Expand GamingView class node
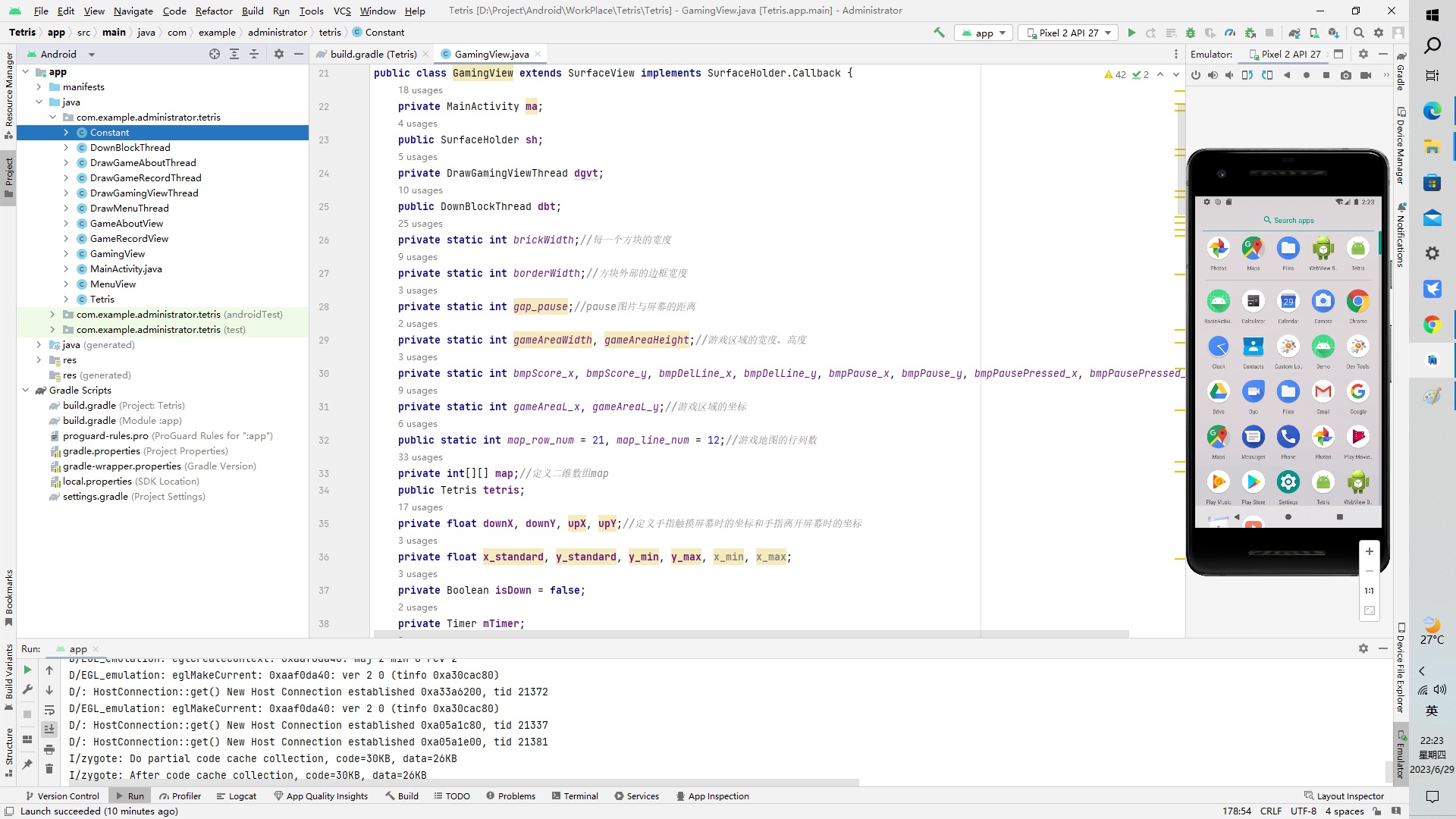The image size is (1456, 819). tap(66, 254)
